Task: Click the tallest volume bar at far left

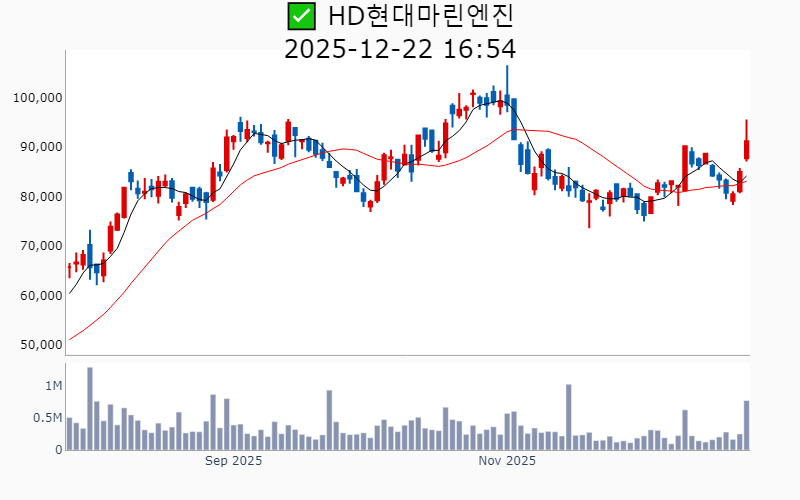Action: (89, 410)
